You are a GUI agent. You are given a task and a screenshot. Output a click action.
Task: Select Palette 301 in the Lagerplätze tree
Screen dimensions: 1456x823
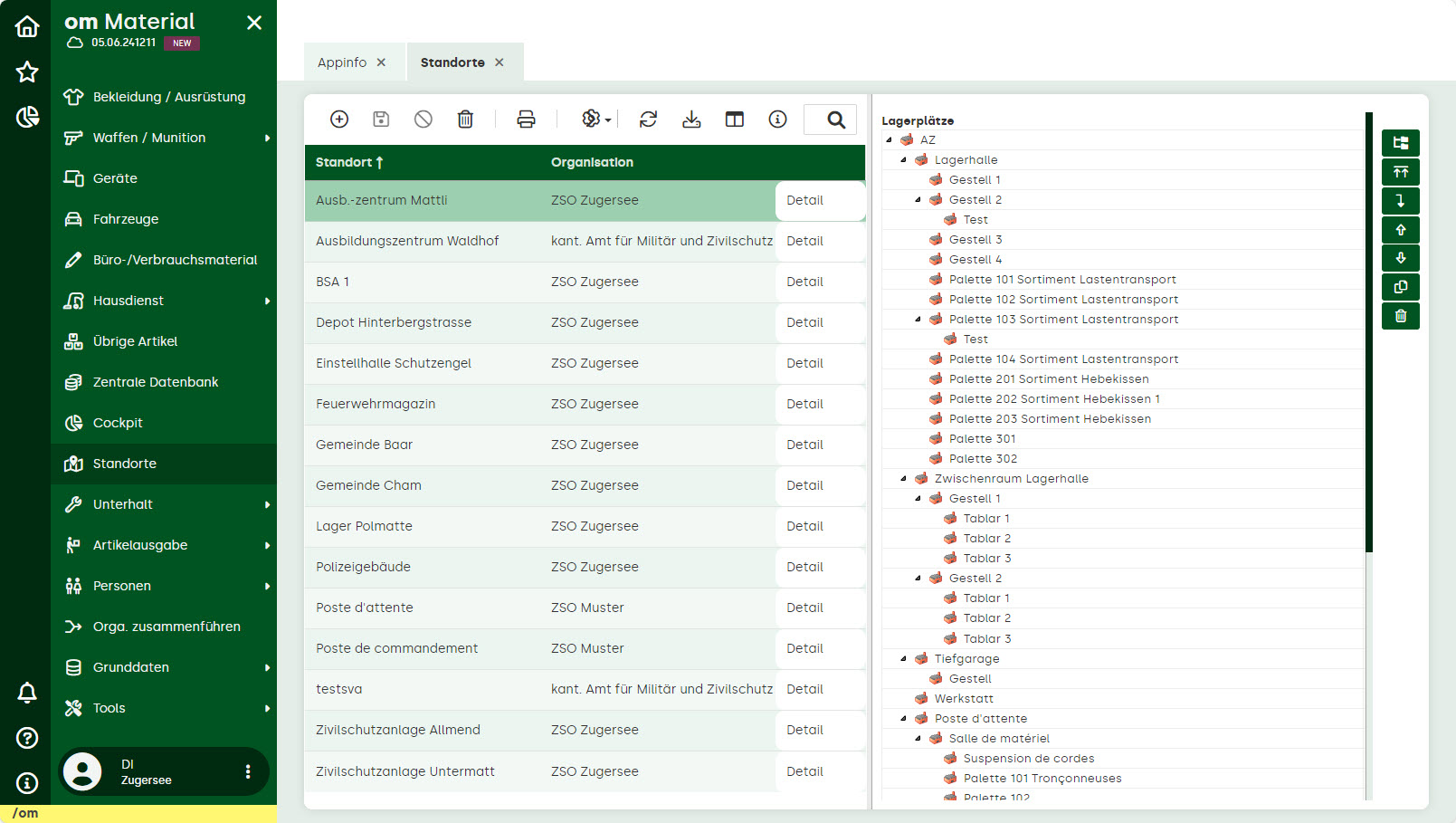point(982,439)
